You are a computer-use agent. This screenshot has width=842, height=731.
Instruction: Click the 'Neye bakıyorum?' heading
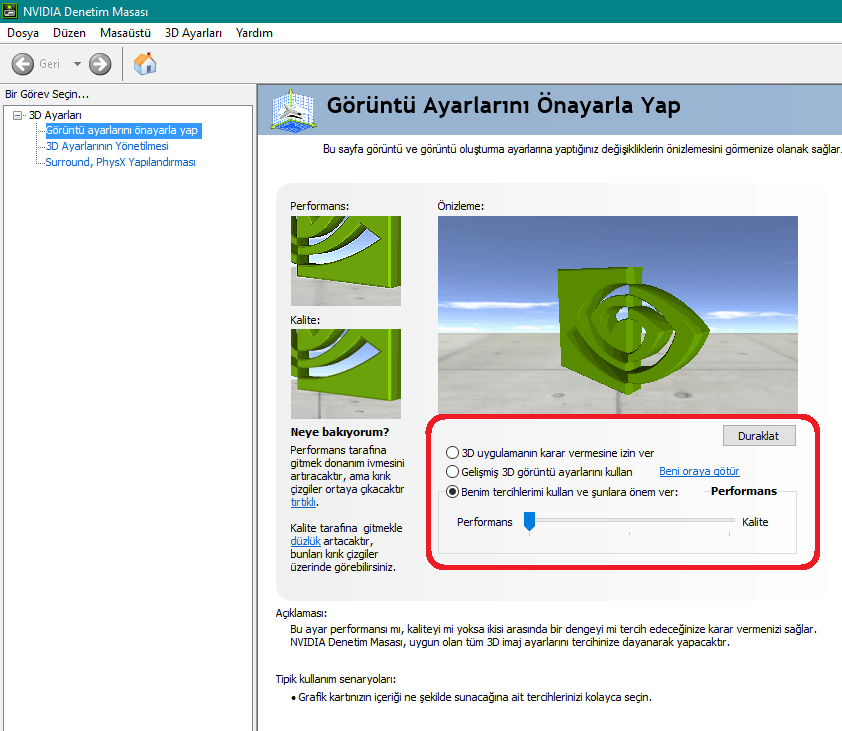(340, 432)
